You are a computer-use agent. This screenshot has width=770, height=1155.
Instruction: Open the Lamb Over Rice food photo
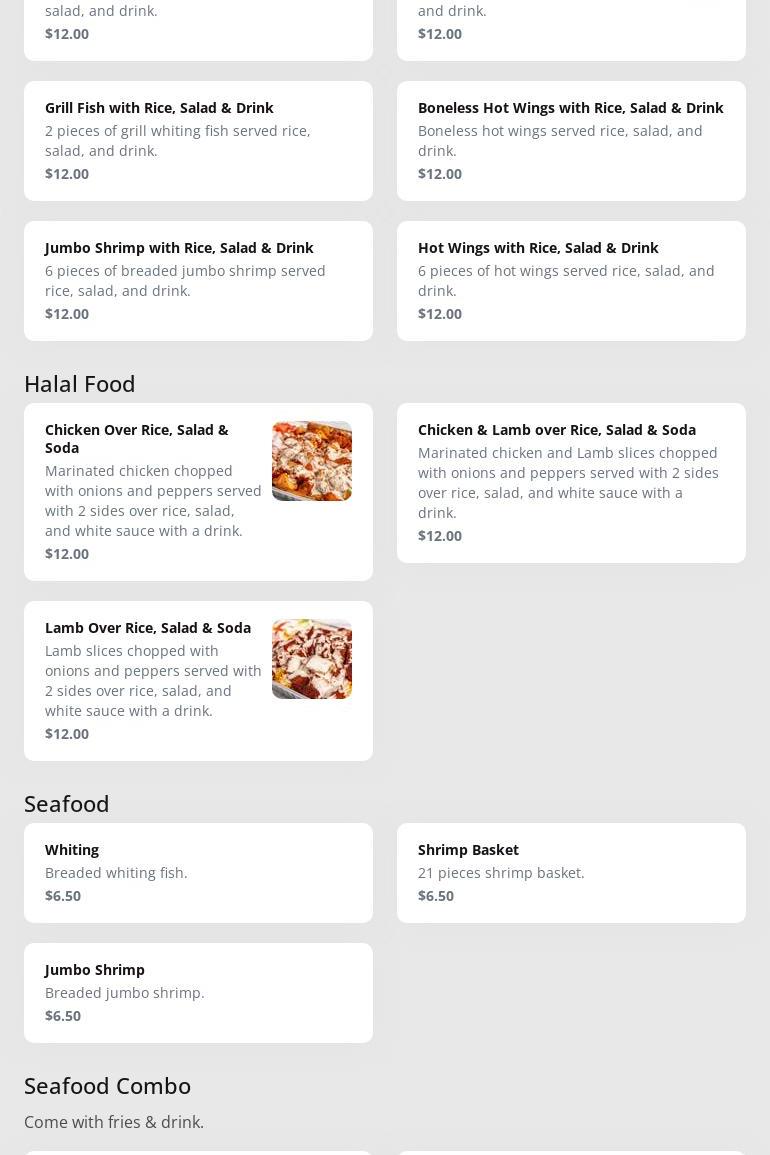311,659
